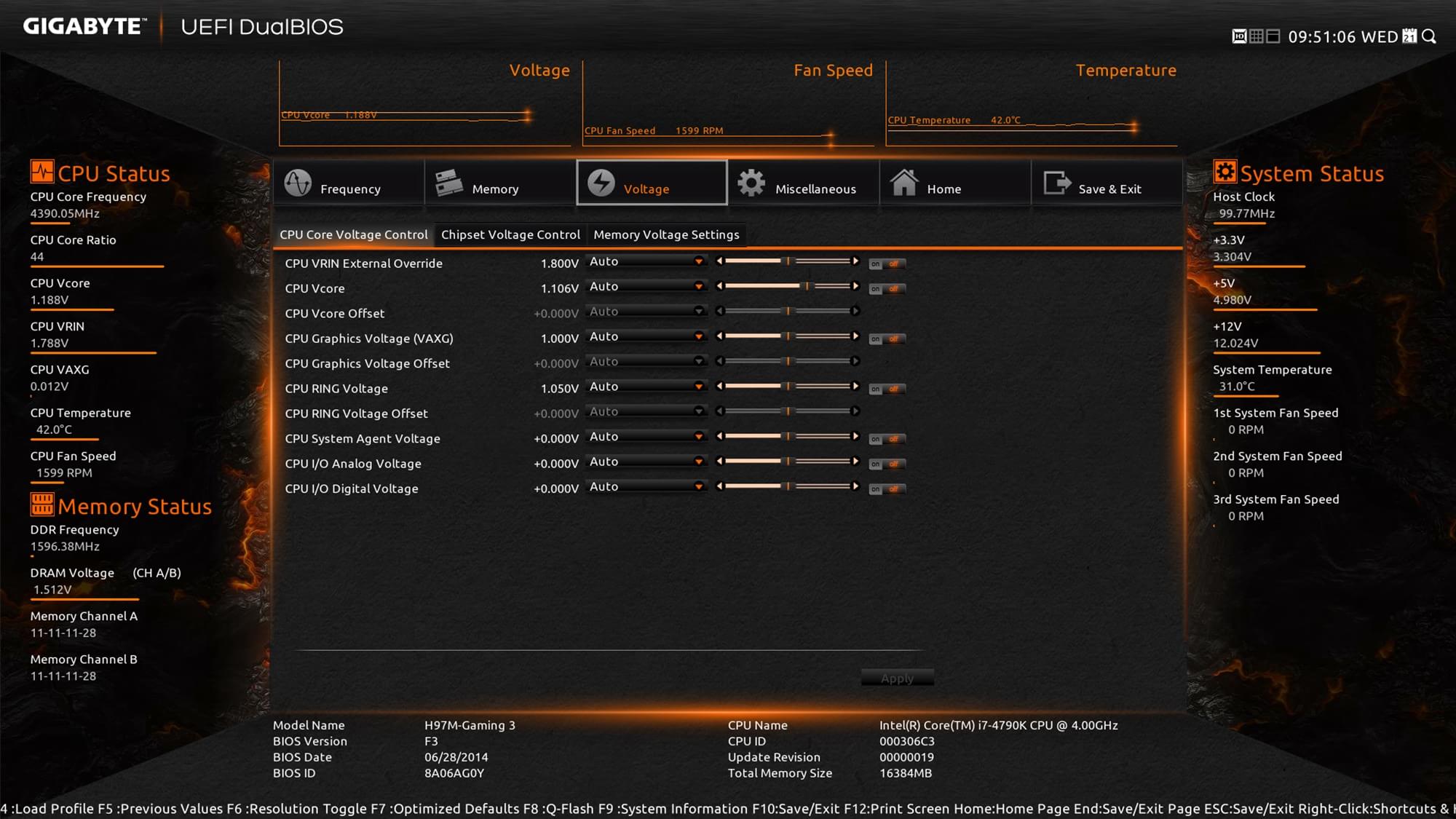Click the CPU Vcore slider handle
This screenshot has height=819, width=1456.
point(807,286)
